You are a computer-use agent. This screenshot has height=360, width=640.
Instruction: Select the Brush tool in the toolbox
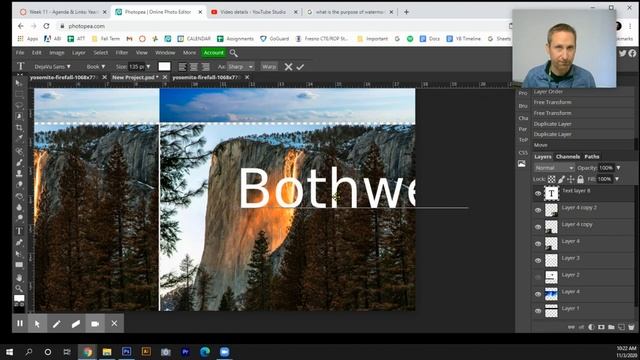point(19,162)
